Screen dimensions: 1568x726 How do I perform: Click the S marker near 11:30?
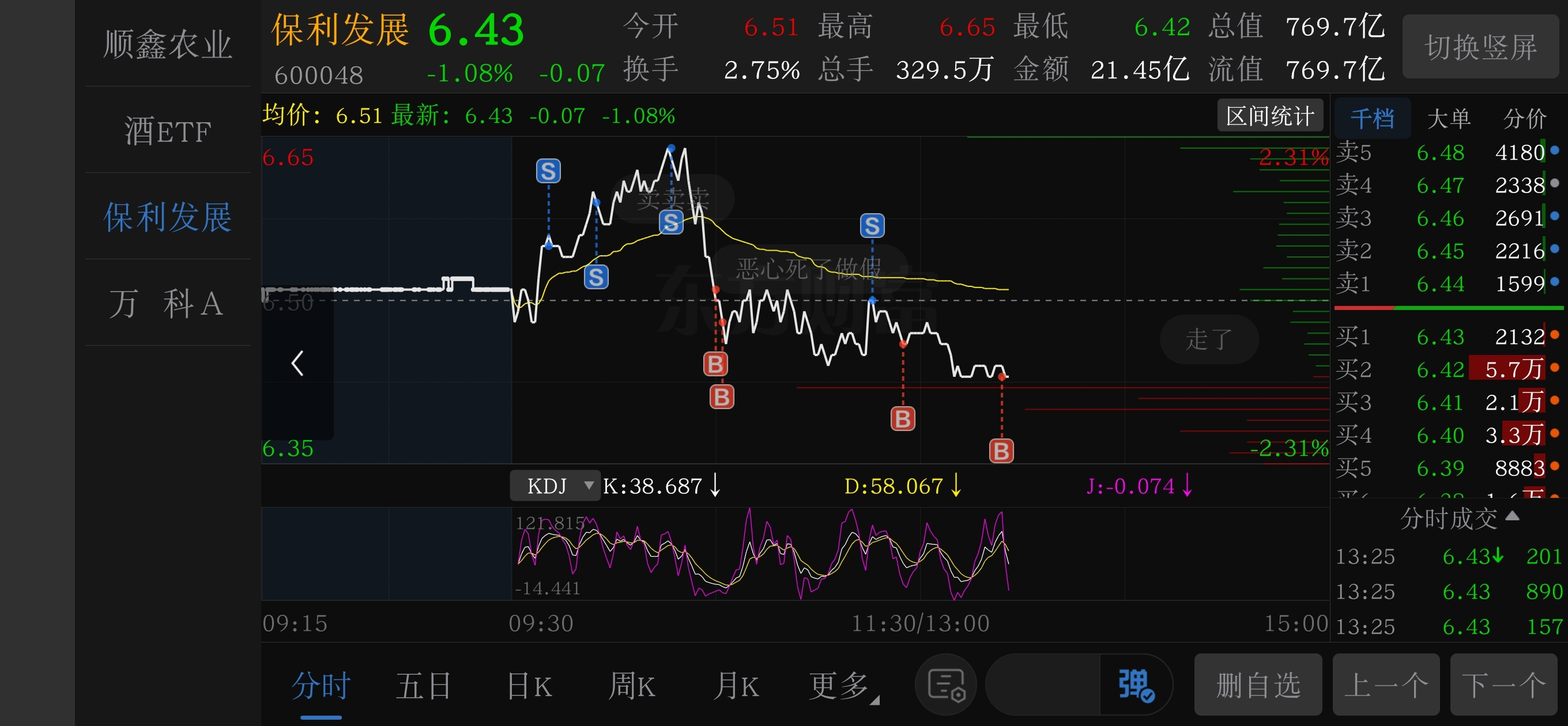pos(872,226)
